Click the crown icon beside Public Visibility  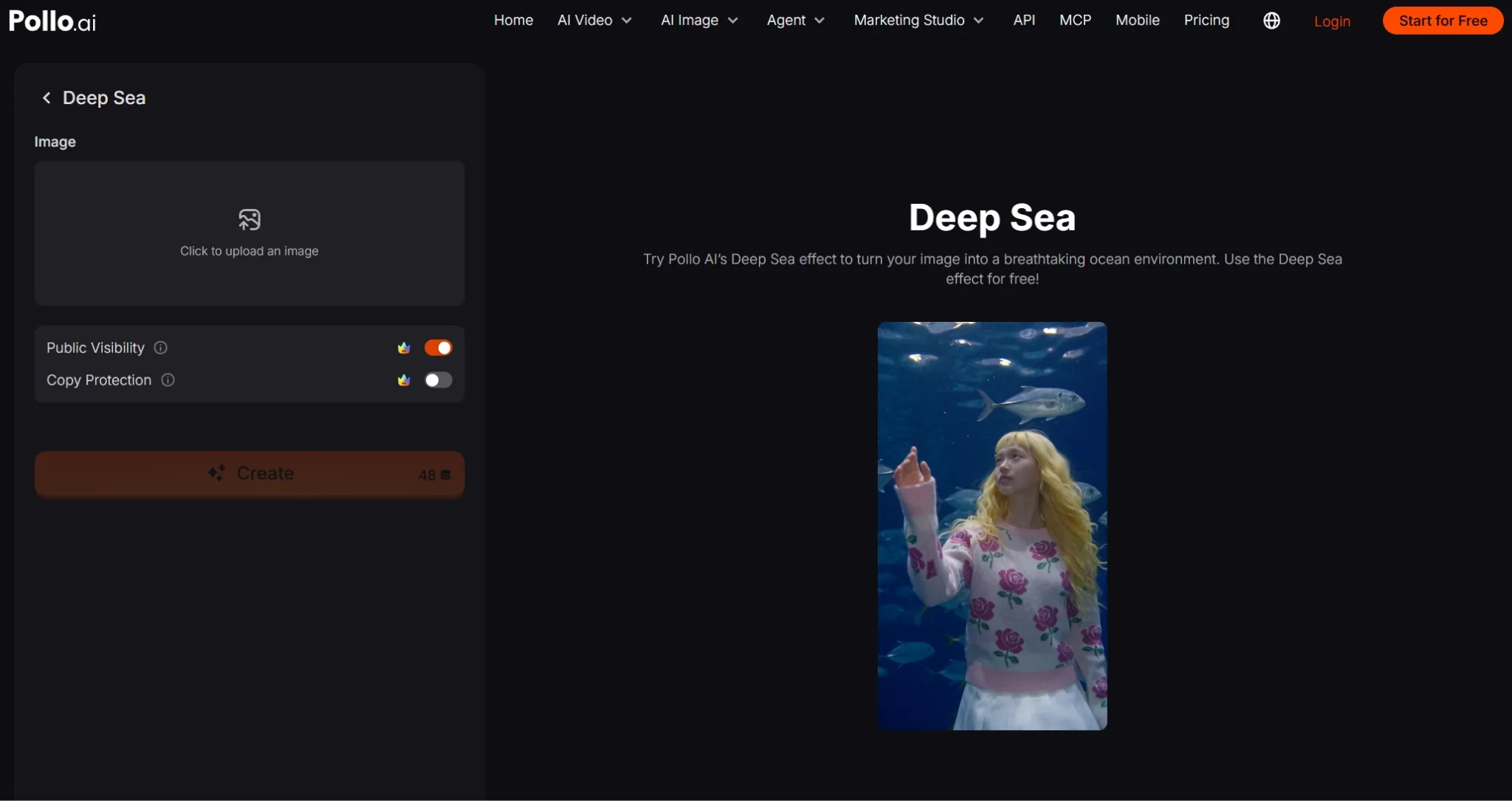coord(404,348)
